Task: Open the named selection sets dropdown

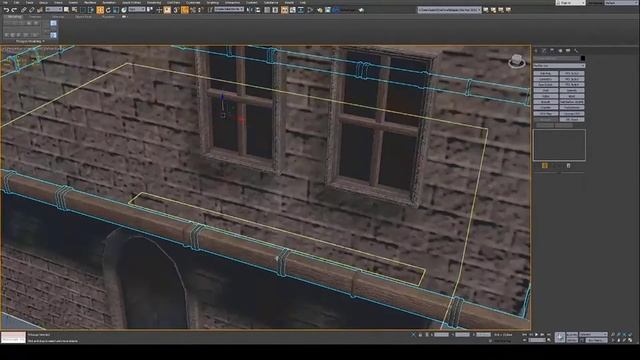Action: 229,9
